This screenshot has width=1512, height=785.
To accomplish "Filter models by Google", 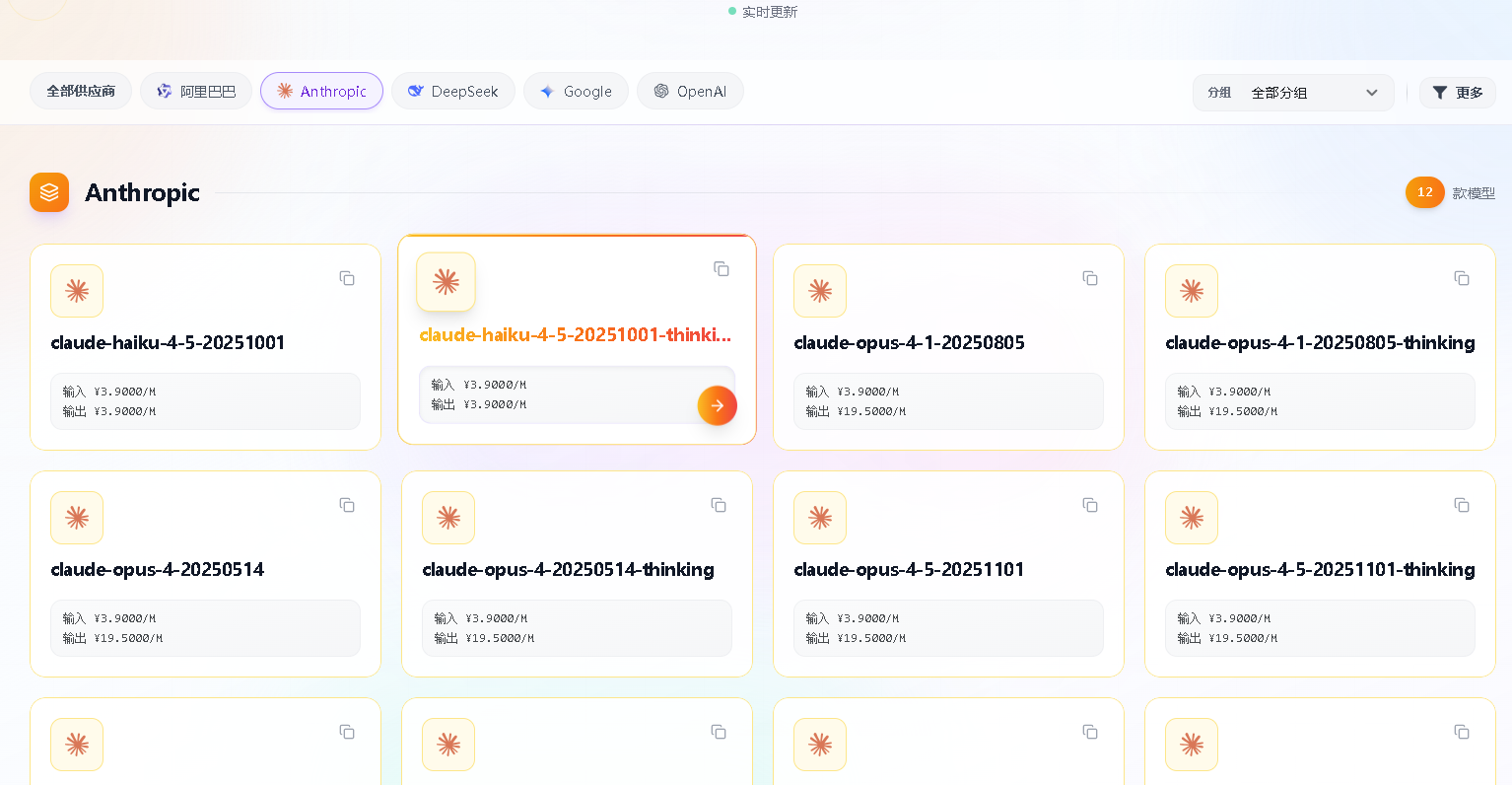I will [576, 91].
